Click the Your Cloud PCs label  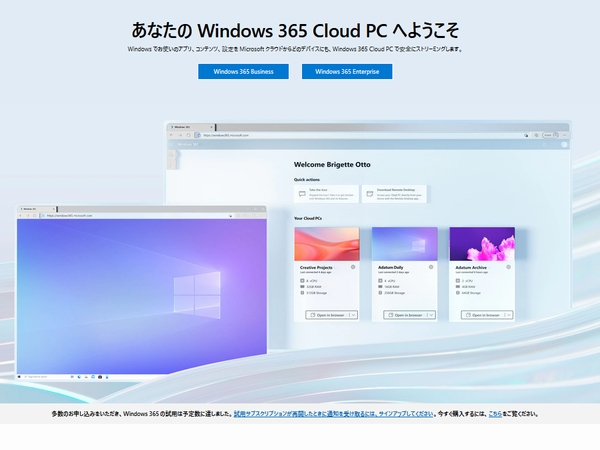point(308,218)
